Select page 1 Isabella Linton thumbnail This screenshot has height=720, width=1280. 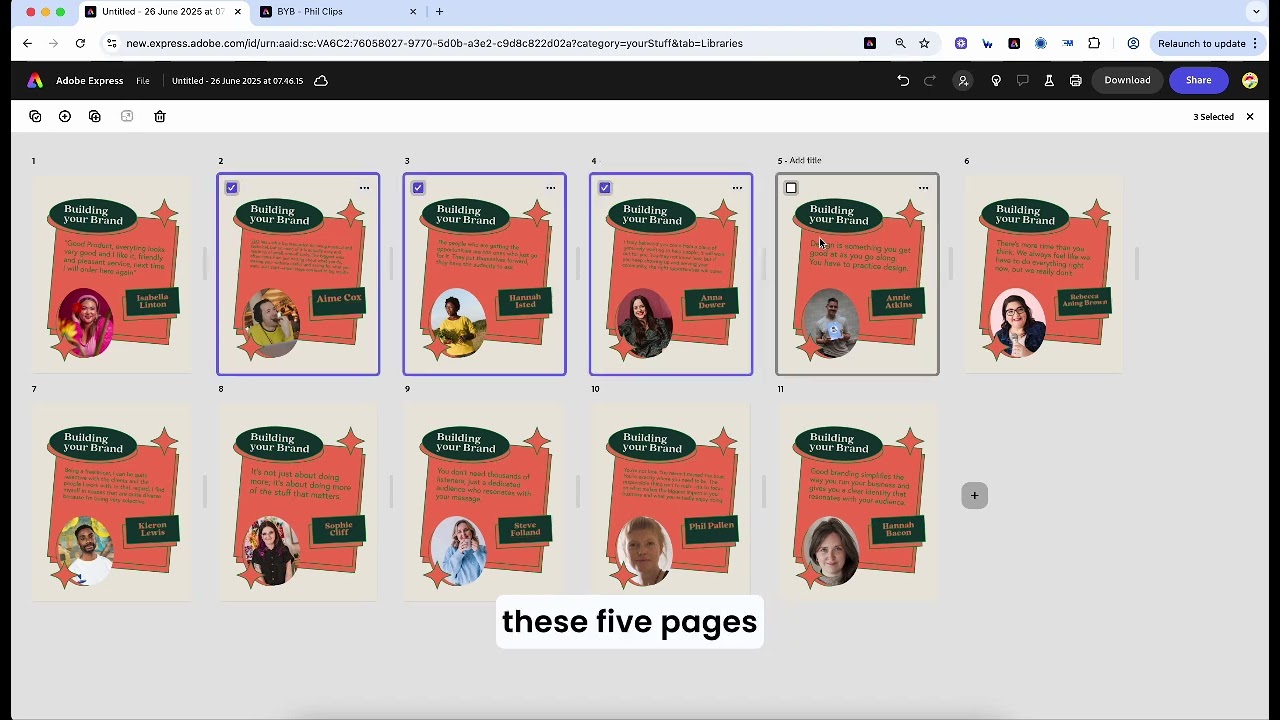click(x=112, y=275)
